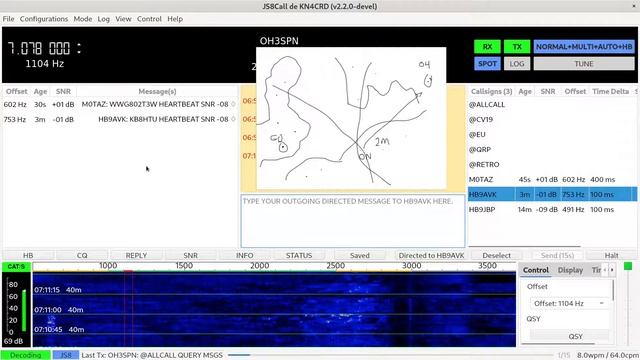Image resolution: width=640 pixels, height=360 pixels.
Task: Sort callsigns by Time Delta column header
Action: [610, 91]
